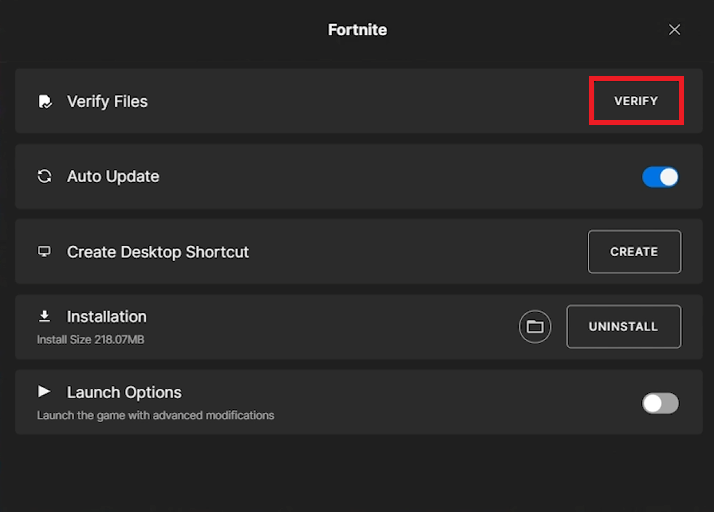Image resolution: width=714 pixels, height=512 pixels.
Task: Click the Fortnite dialog title
Action: point(357,30)
